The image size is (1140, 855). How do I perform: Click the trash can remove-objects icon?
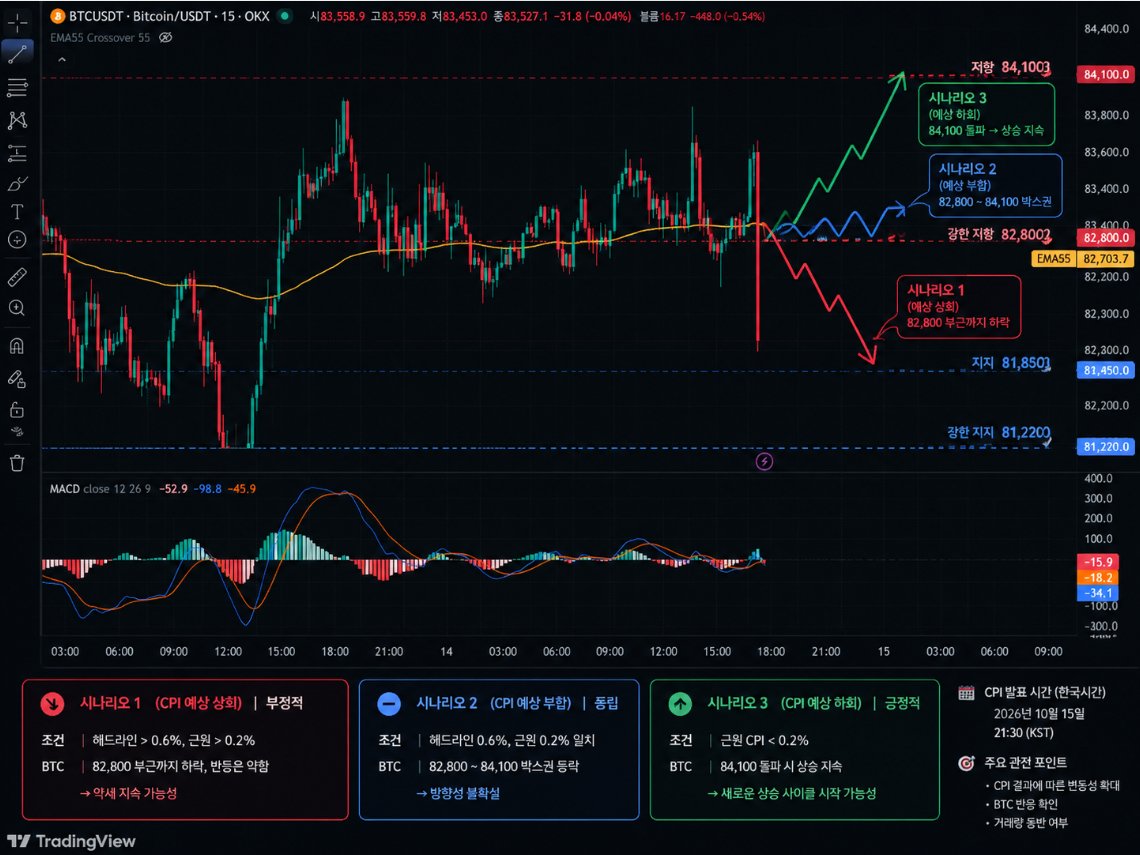point(17,463)
